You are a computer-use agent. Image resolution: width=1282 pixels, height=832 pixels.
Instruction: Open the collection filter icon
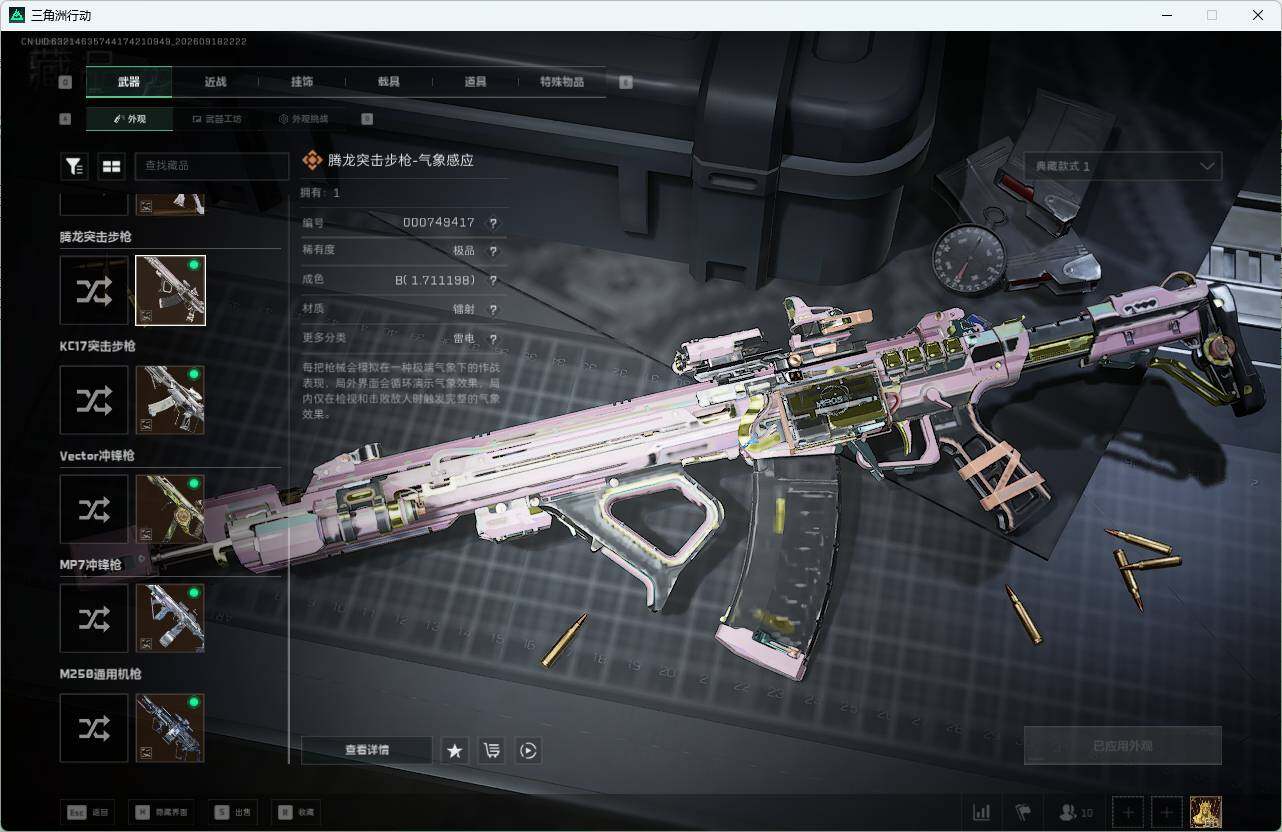point(74,167)
